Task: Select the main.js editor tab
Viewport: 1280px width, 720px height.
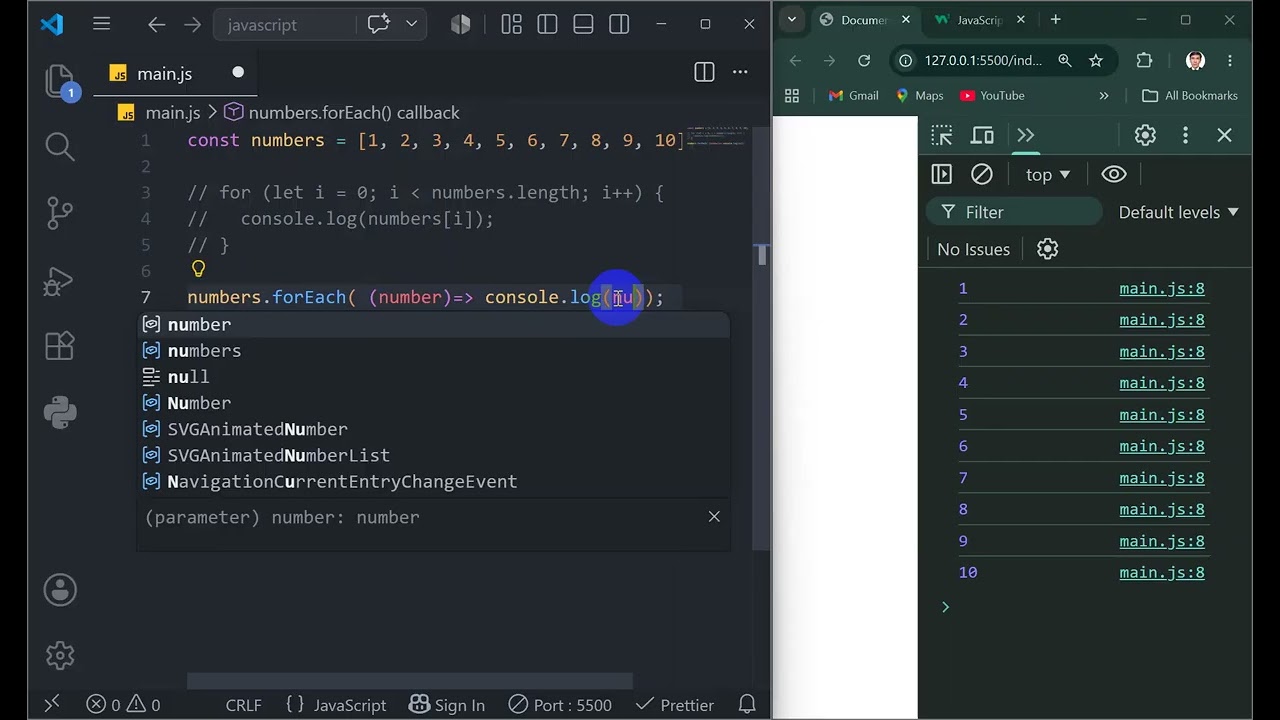Action: tap(176, 73)
